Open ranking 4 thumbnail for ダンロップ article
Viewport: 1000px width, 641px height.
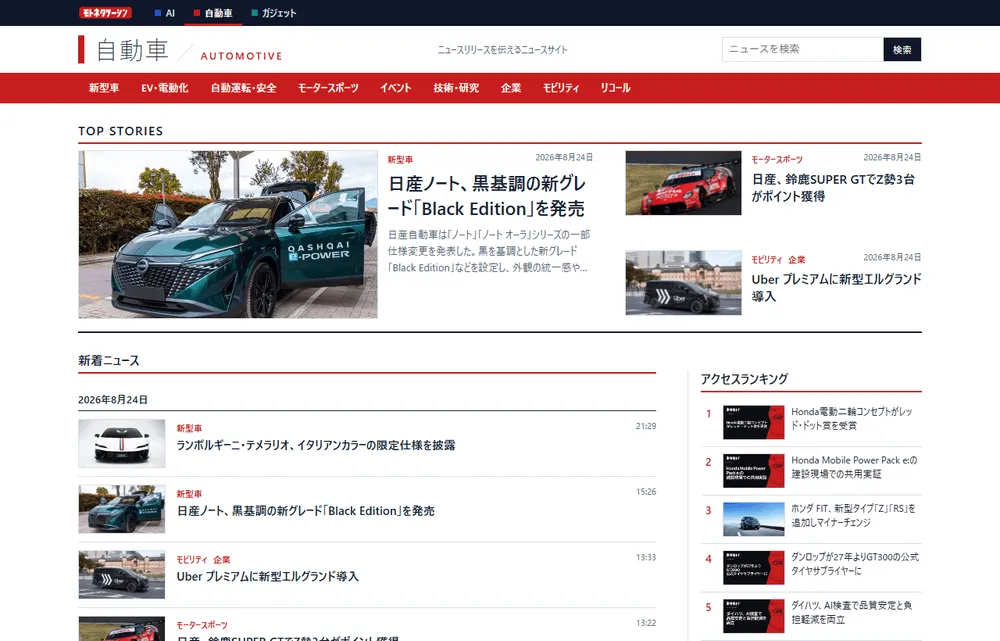(754, 568)
